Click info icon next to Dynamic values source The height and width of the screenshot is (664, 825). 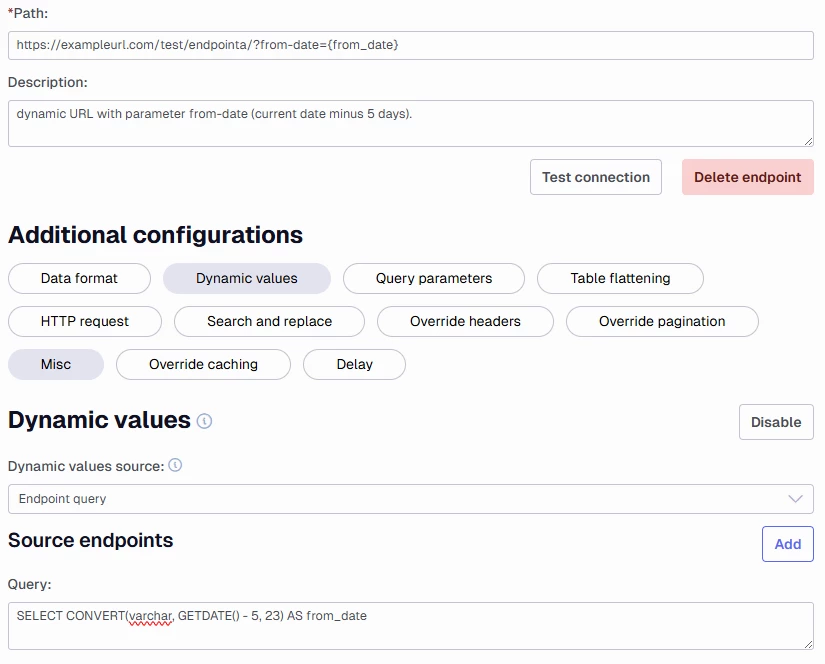click(x=175, y=466)
